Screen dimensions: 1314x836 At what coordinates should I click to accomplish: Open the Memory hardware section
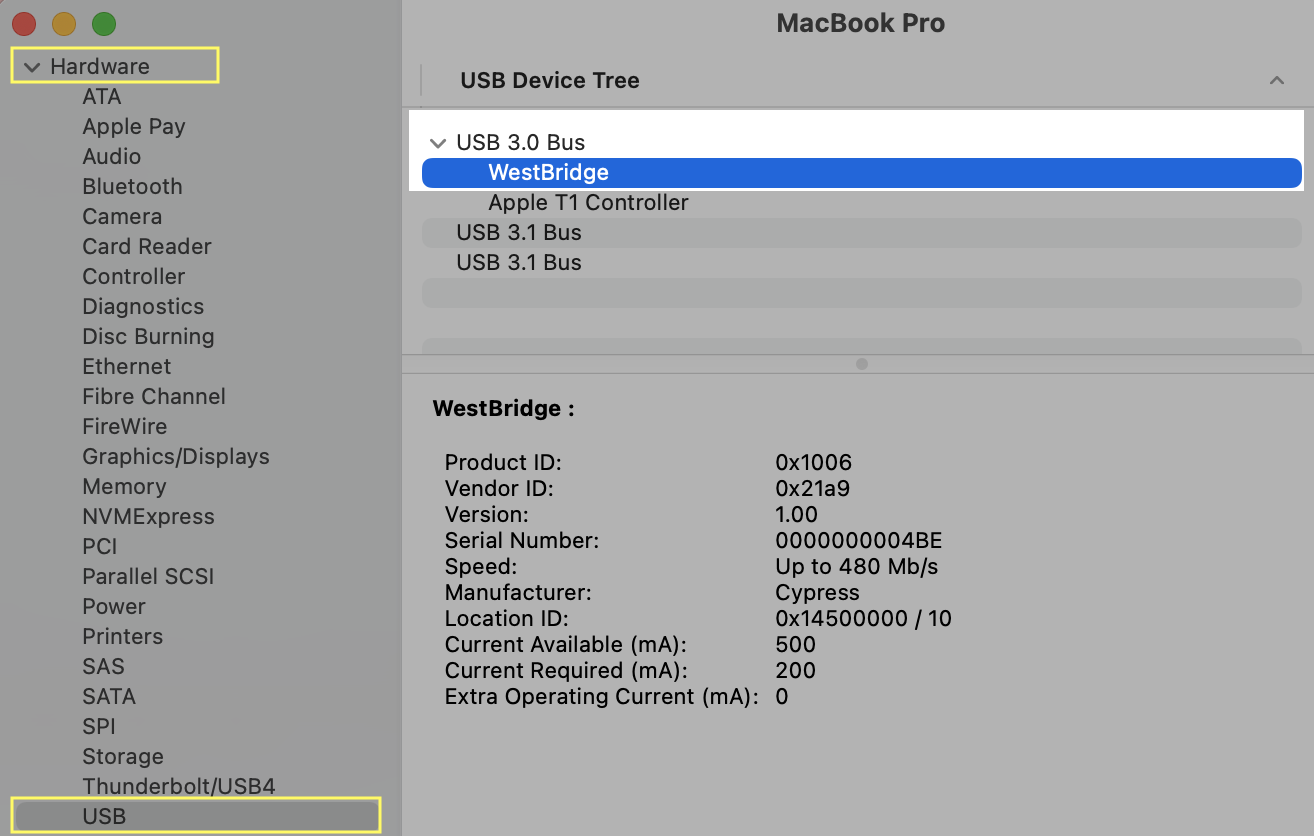[124, 486]
